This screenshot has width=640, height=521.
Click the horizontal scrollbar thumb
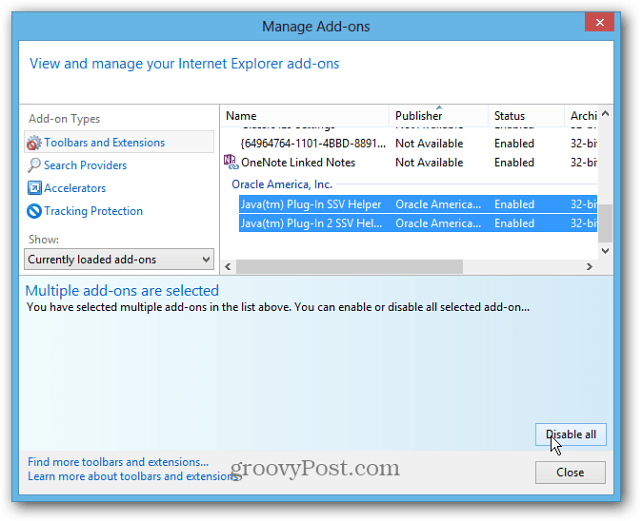349,267
